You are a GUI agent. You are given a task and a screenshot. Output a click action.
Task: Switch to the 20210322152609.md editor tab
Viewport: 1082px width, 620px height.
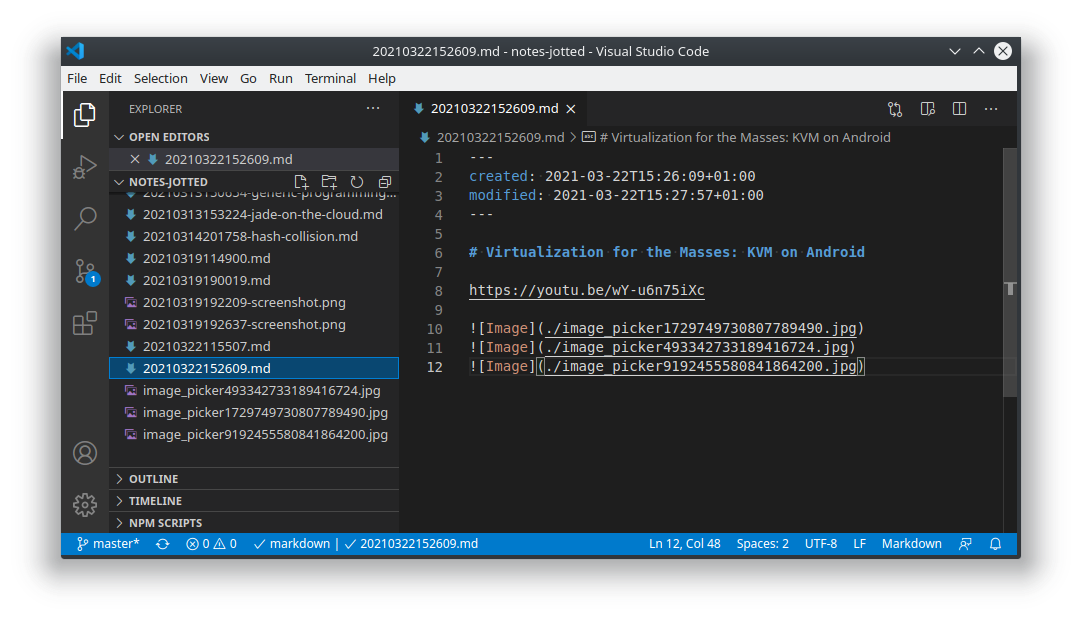click(x=493, y=109)
